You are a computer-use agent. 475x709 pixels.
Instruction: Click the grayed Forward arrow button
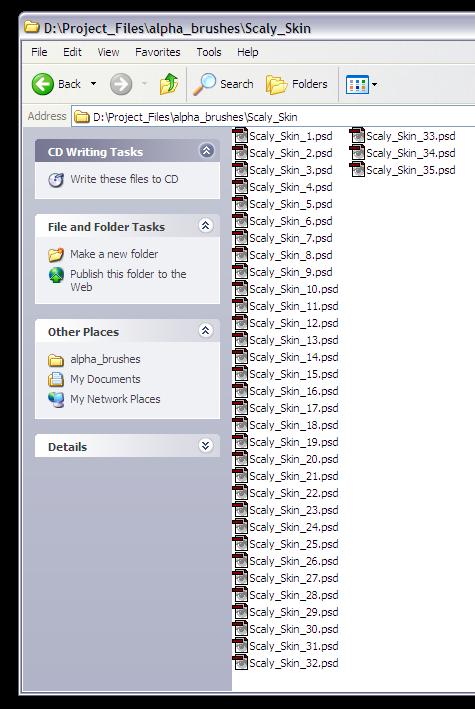tap(121, 84)
